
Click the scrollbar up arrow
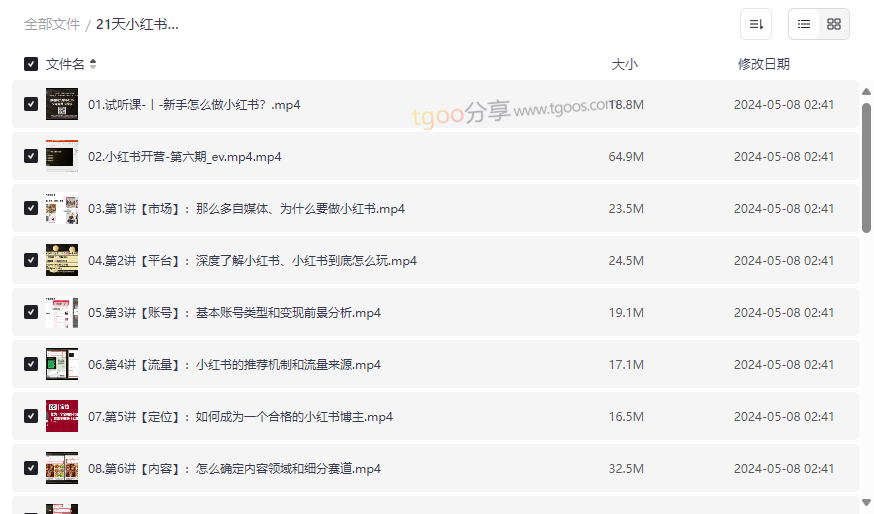pos(866,91)
